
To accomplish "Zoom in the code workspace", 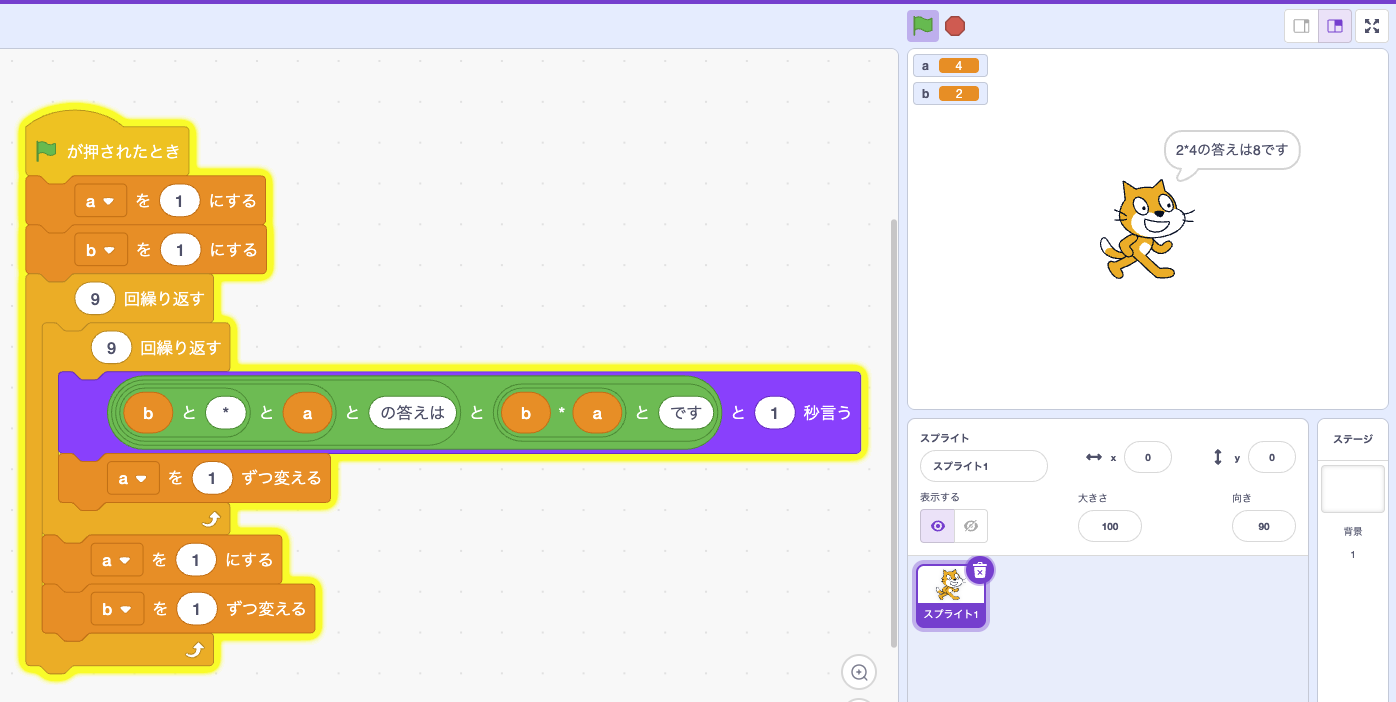I will 859,673.
